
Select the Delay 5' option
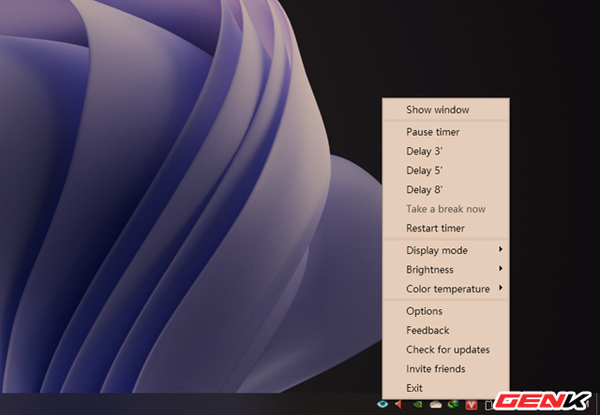424,170
